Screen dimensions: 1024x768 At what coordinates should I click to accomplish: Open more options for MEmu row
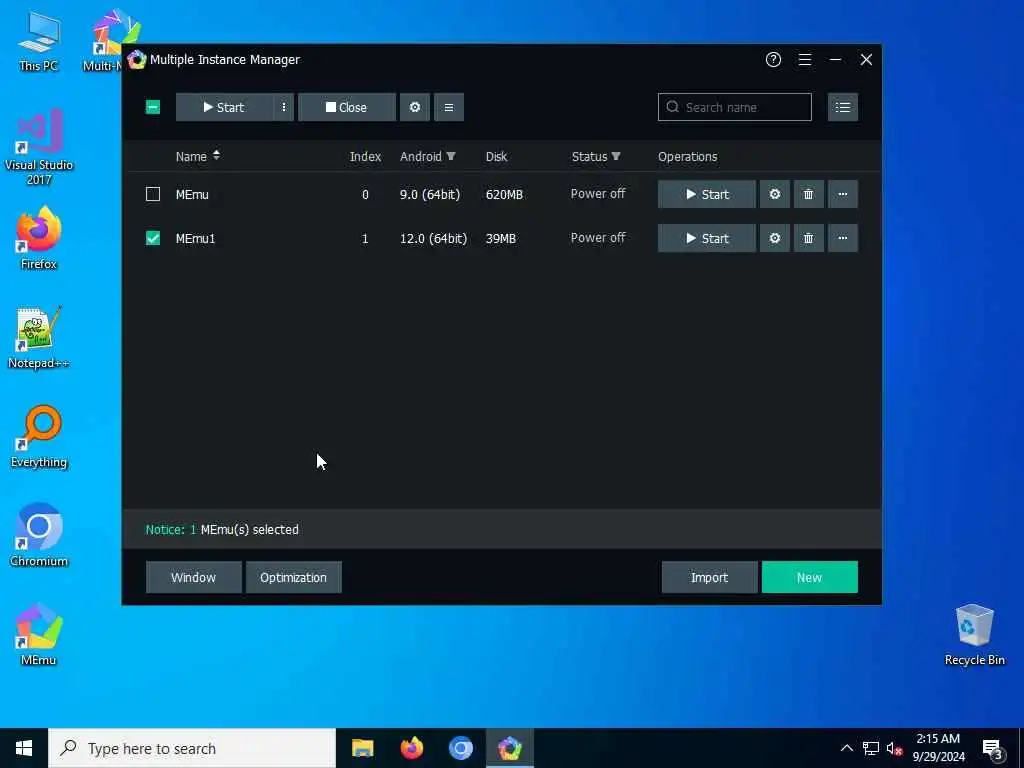(x=842, y=194)
